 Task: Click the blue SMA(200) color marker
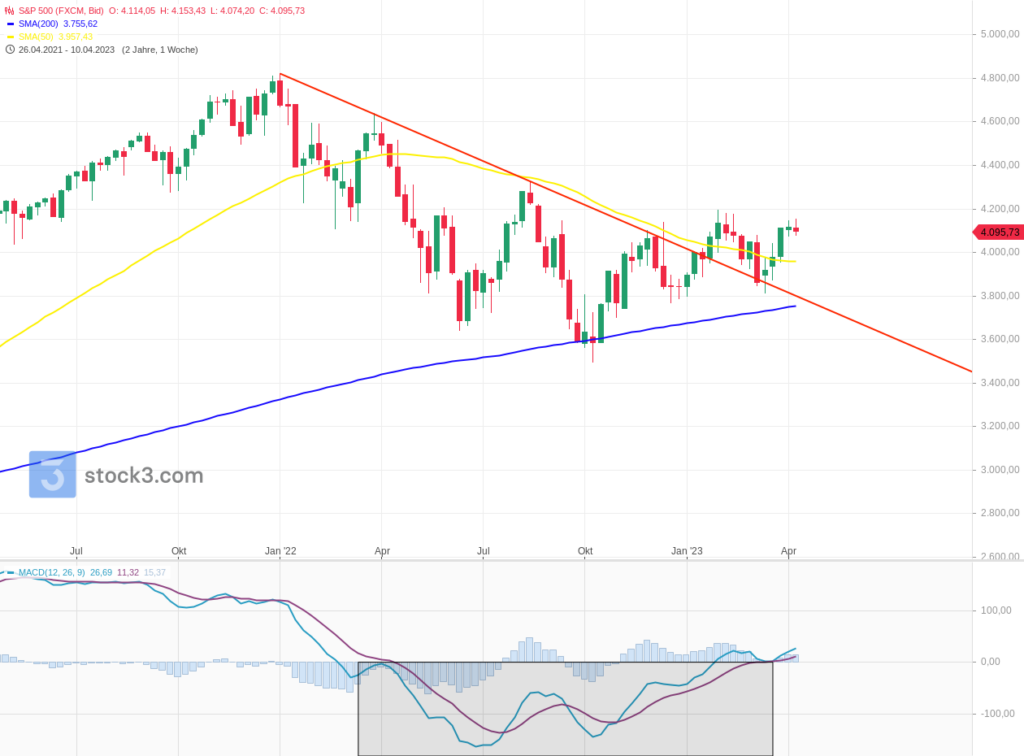click(x=10, y=24)
